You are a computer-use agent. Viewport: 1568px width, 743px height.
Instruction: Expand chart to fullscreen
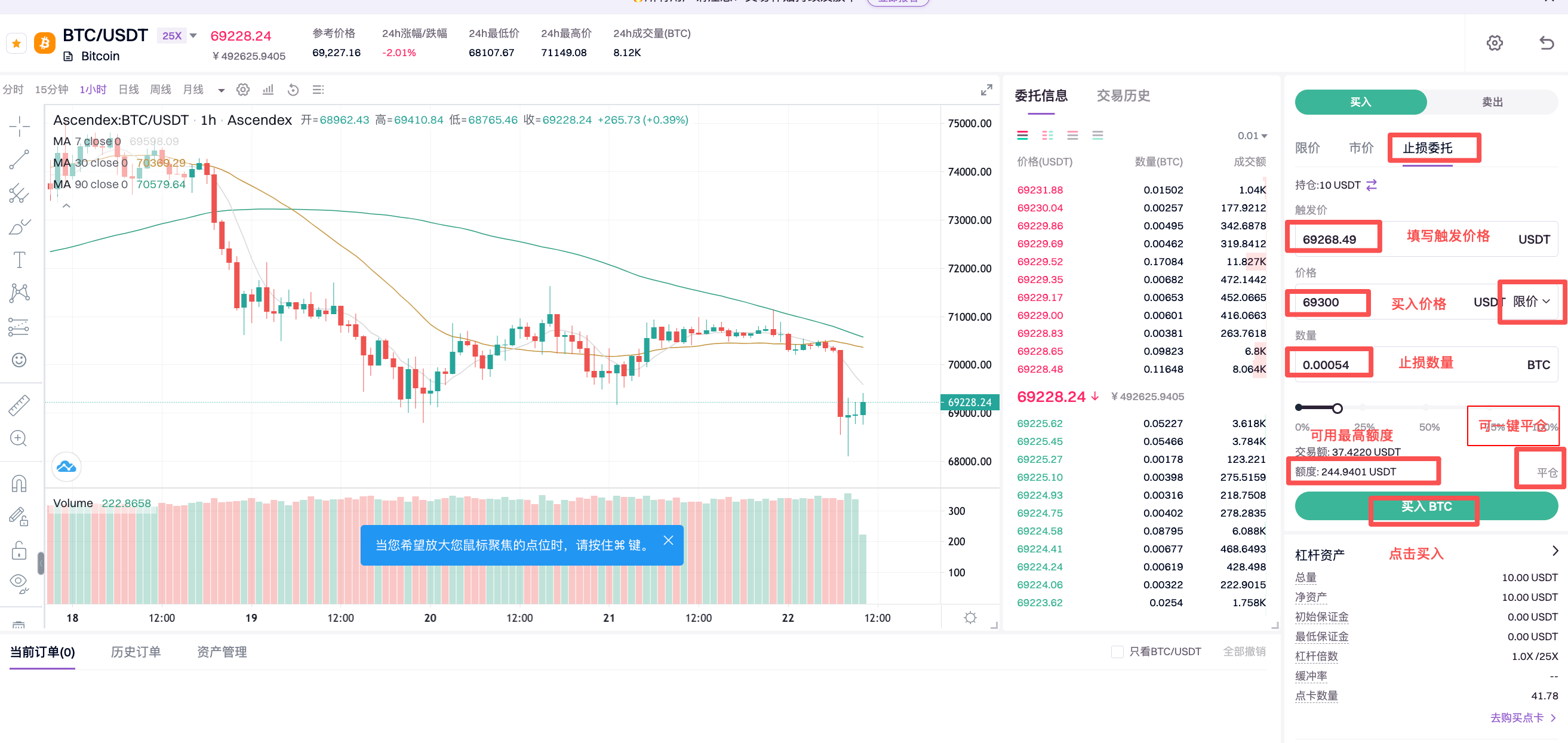(986, 90)
